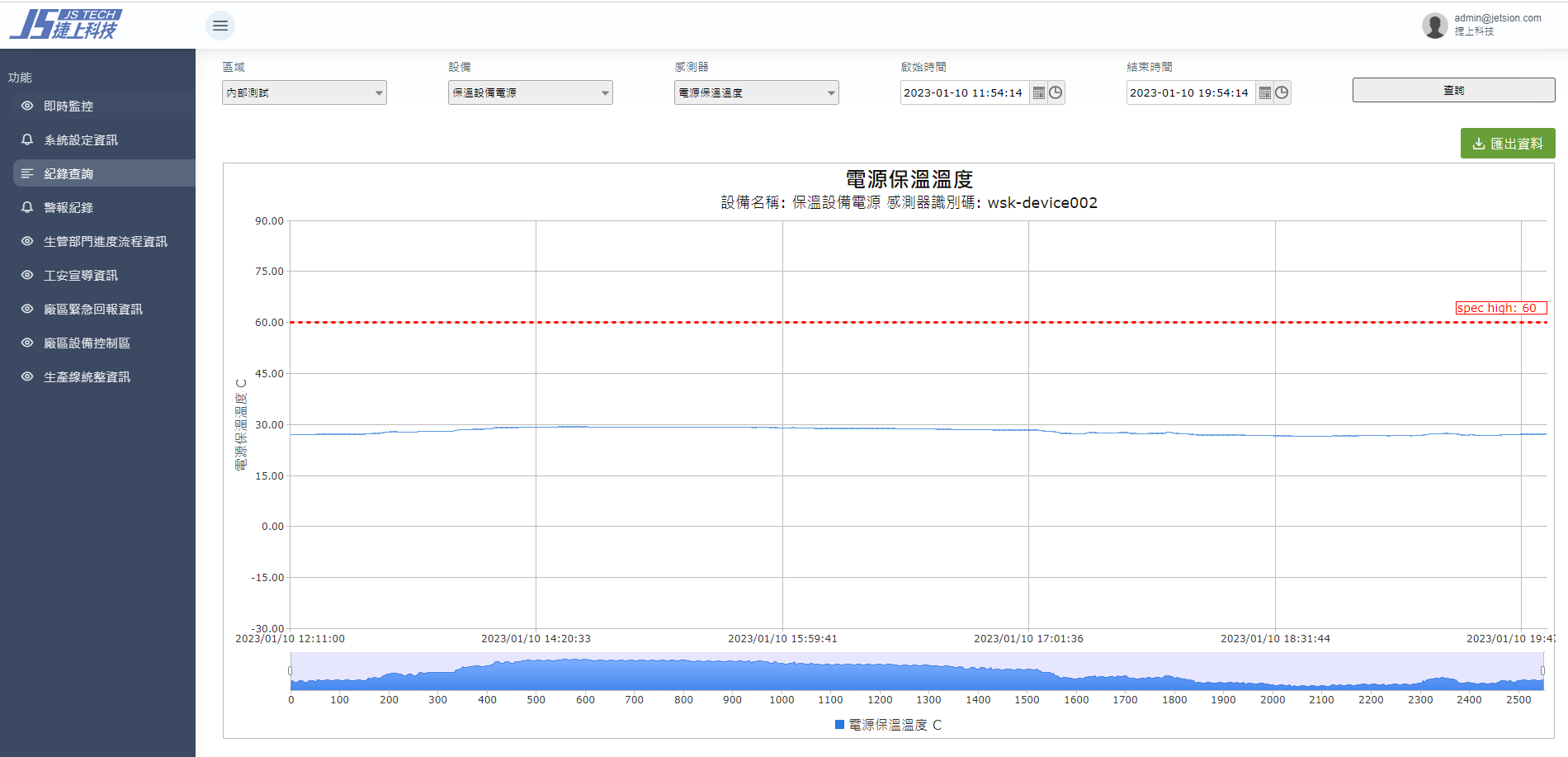Image resolution: width=1568 pixels, height=757 pixels.
Task: Toggle the hamburger sidebar menu
Action: 220,26
